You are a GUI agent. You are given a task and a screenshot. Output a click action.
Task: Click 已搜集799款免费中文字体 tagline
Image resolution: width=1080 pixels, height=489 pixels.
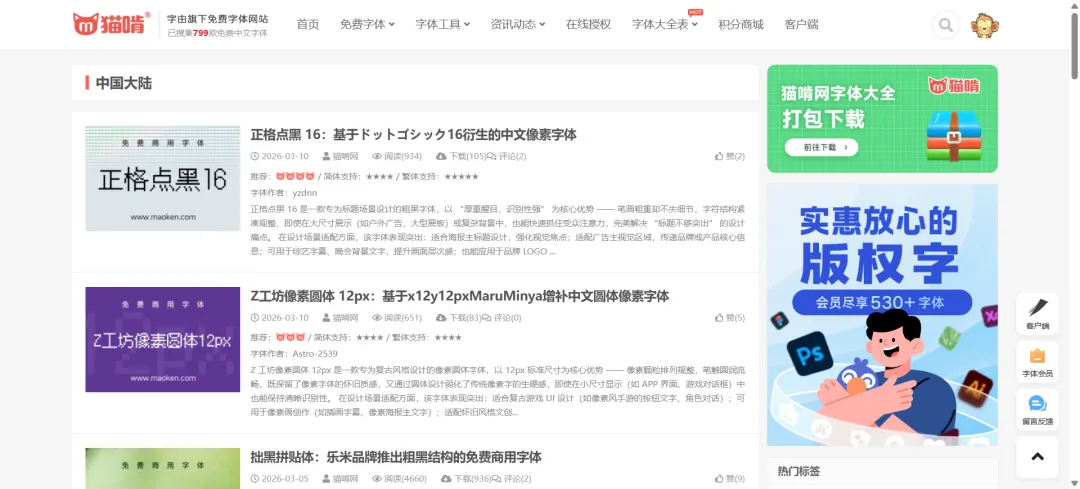[x=218, y=33]
